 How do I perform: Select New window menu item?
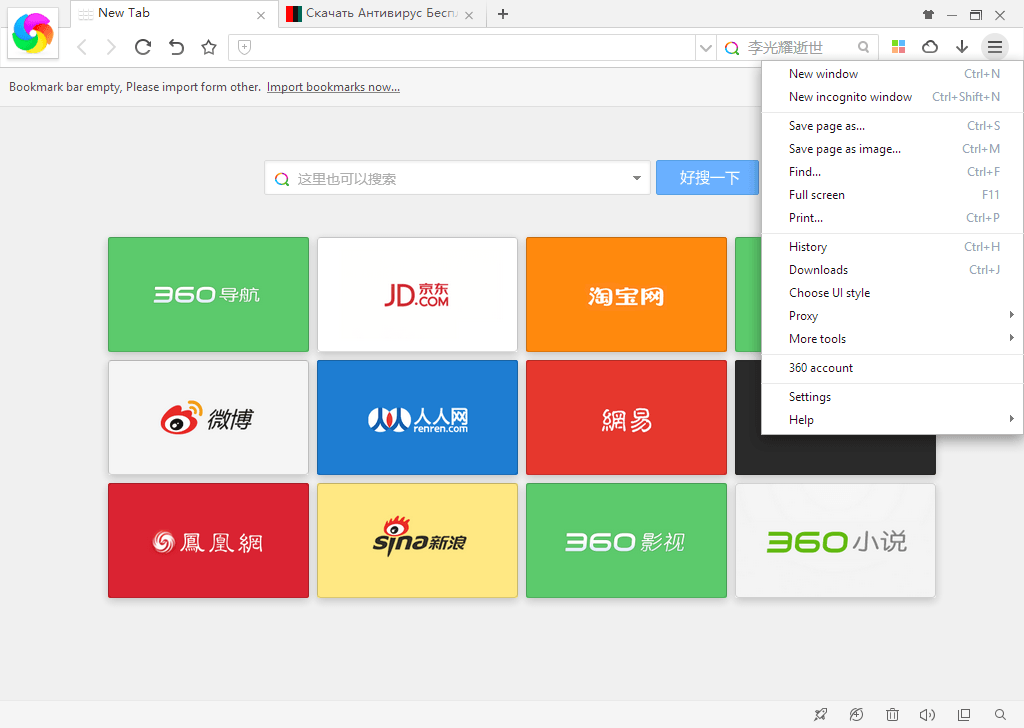[x=892, y=74]
